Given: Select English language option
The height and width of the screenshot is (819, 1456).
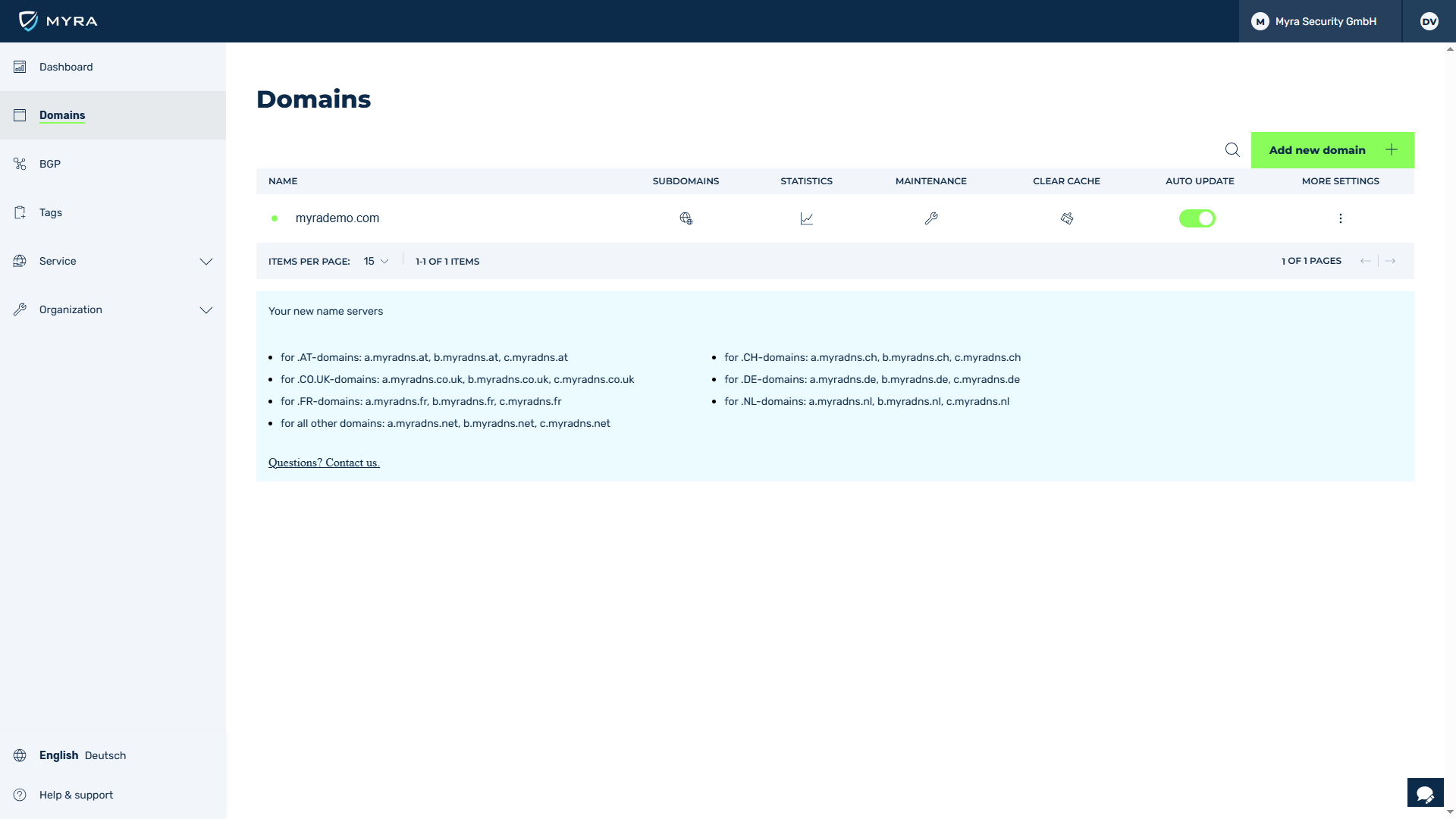Looking at the screenshot, I should pyautogui.click(x=58, y=755).
